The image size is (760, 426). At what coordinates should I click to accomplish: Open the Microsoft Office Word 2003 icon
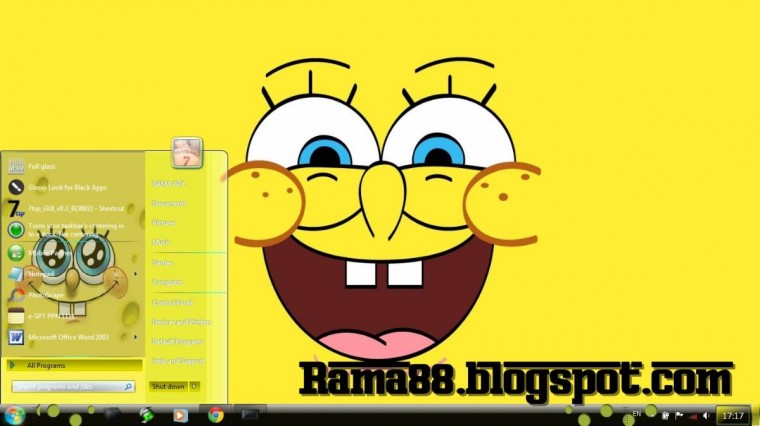(16, 337)
